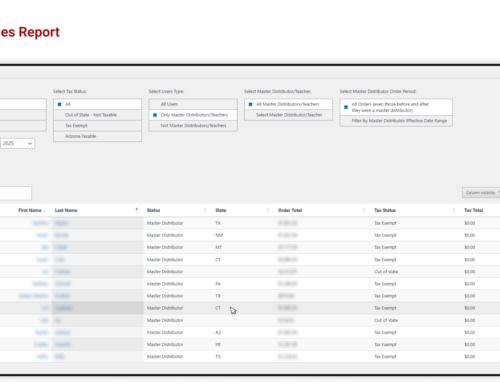The height and width of the screenshot is (383, 500).
Task: Click $0.00 tax total in PA row
Action: 470,284
